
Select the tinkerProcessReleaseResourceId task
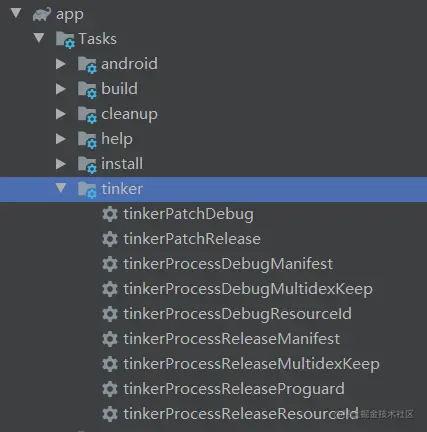point(241,414)
